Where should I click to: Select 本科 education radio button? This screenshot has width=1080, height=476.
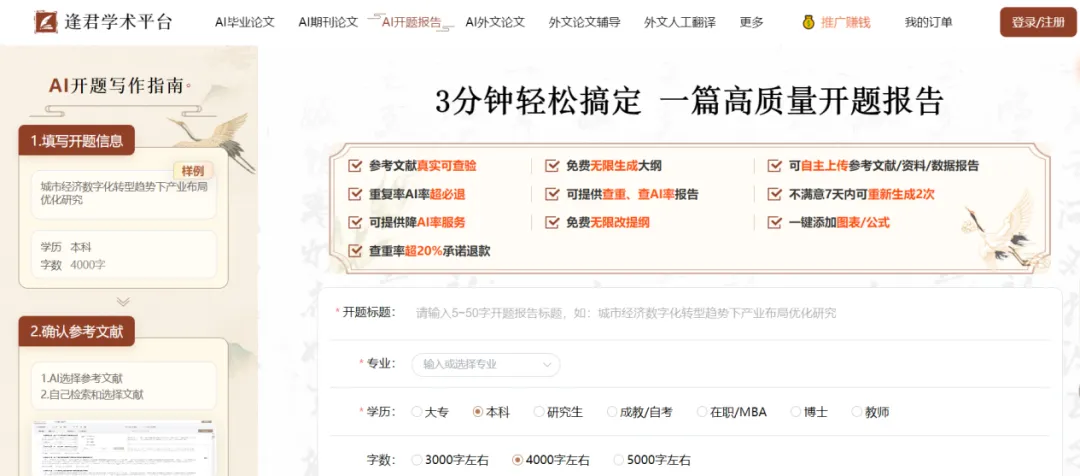[478, 412]
